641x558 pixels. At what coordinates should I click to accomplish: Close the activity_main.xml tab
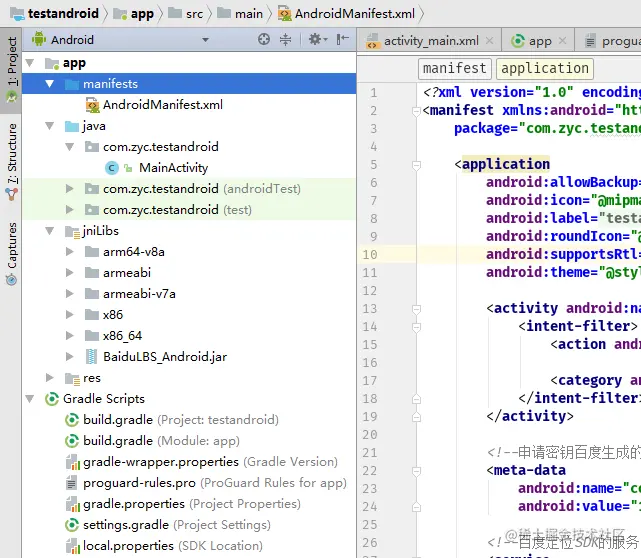(x=489, y=40)
